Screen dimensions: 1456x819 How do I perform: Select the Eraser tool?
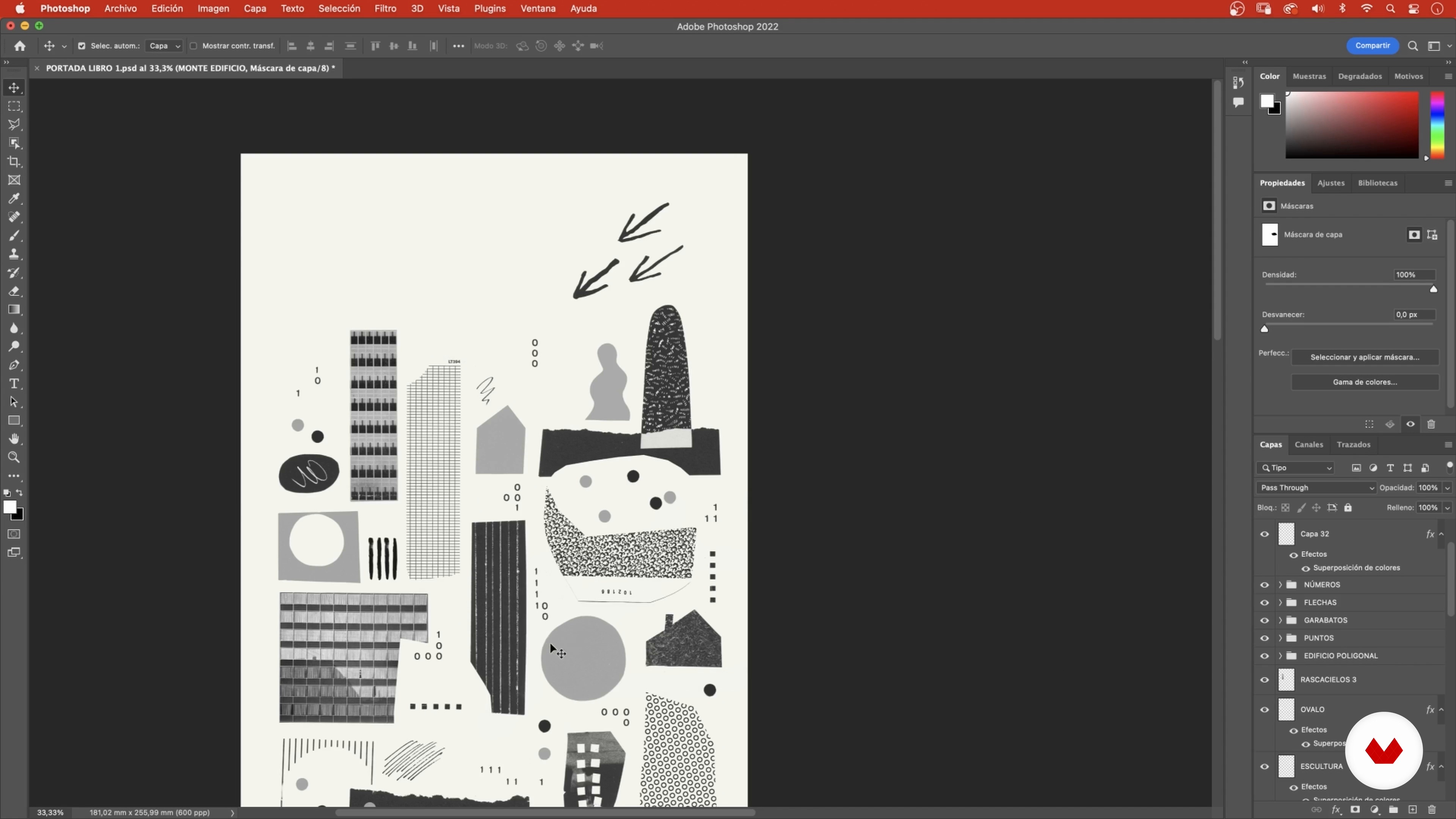[x=14, y=291]
